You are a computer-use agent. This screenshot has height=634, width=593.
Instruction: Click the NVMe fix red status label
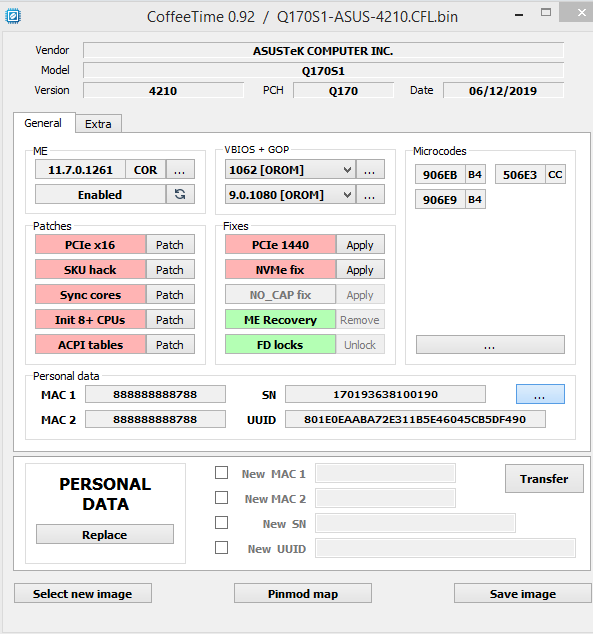coord(281,270)
